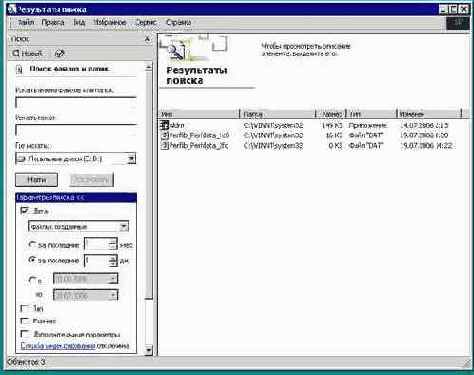Click the Найти button
The height and width of the screenshot is (375, 474).
(x=36, y=180)
